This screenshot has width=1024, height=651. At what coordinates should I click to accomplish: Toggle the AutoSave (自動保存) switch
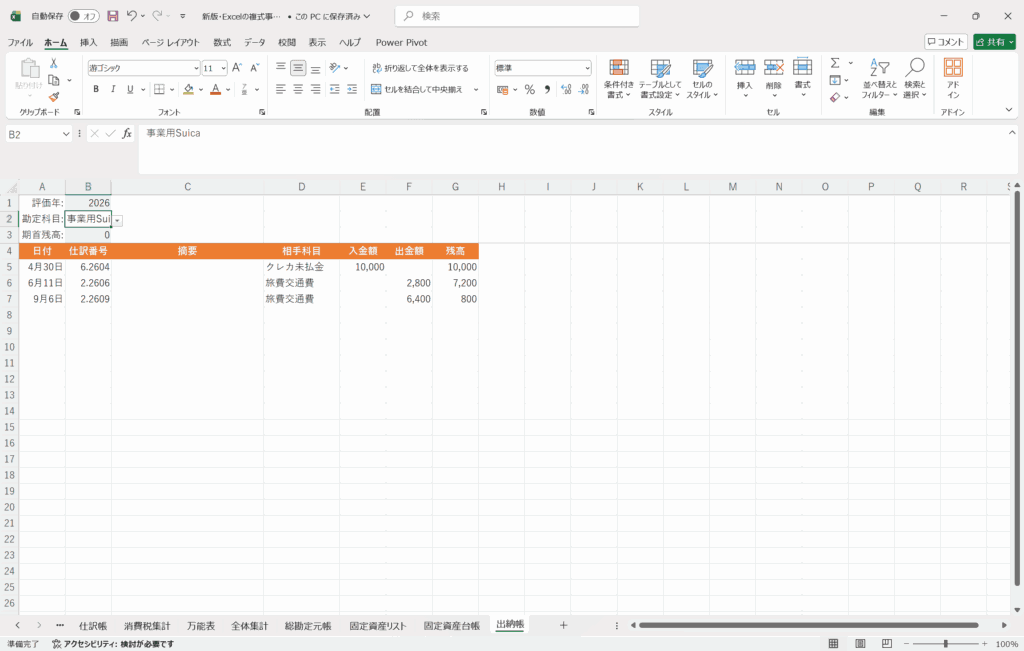[83, 16]
